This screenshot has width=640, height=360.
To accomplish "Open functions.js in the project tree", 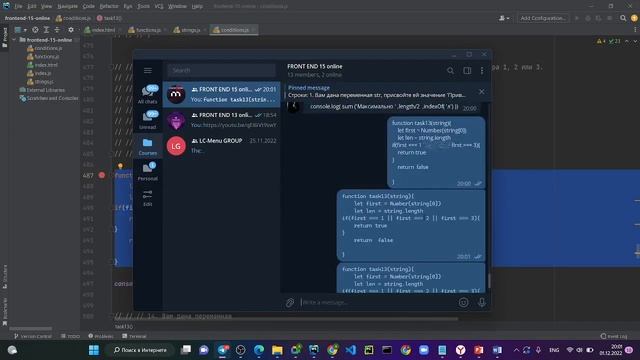I will pos(44,57).
